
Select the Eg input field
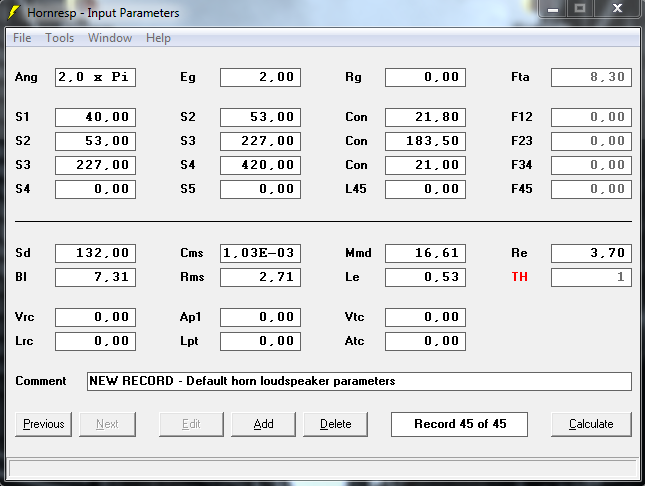(x=260, y=77)
